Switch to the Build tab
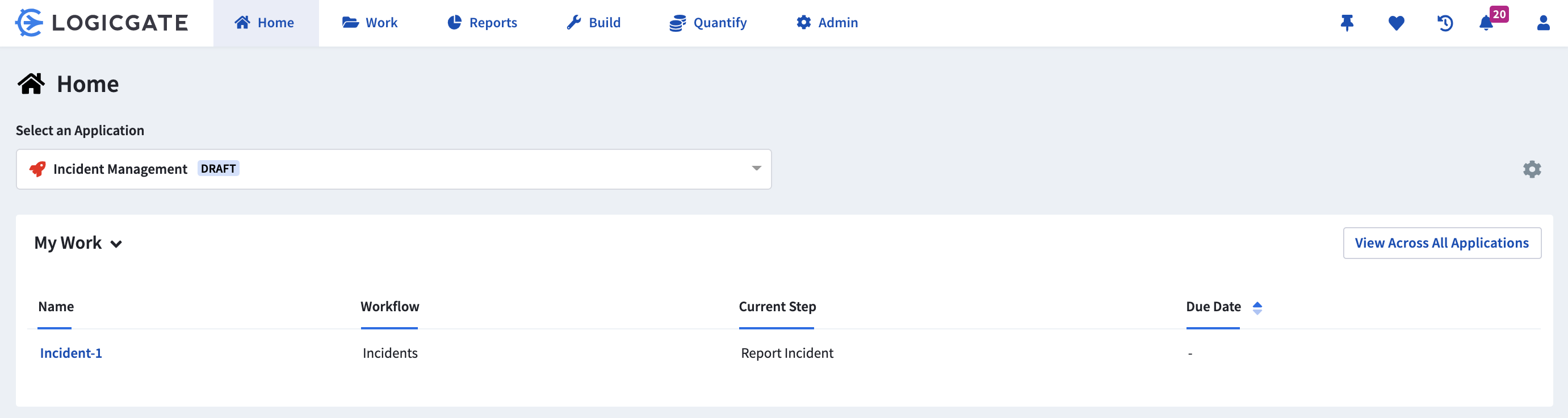Screen dimensions: 1568x418 point(593,23)
